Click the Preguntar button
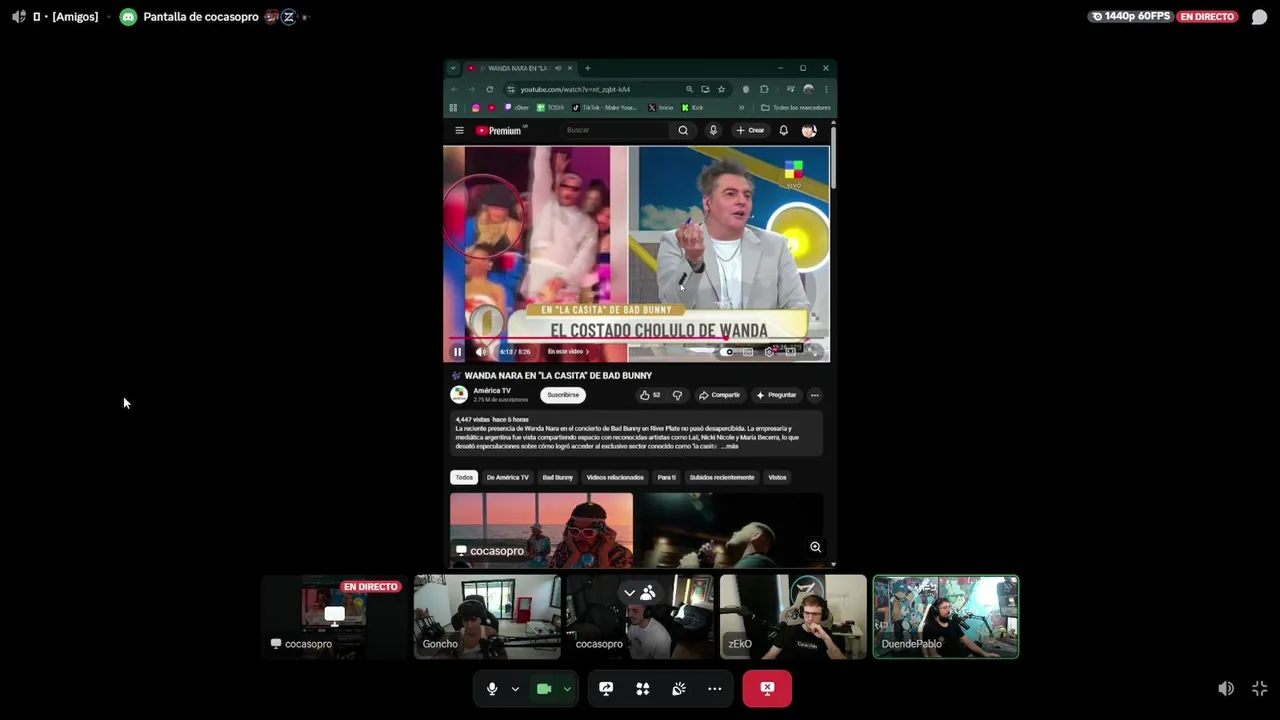Viewport: 1280px width, 720px height. [777, 395]
